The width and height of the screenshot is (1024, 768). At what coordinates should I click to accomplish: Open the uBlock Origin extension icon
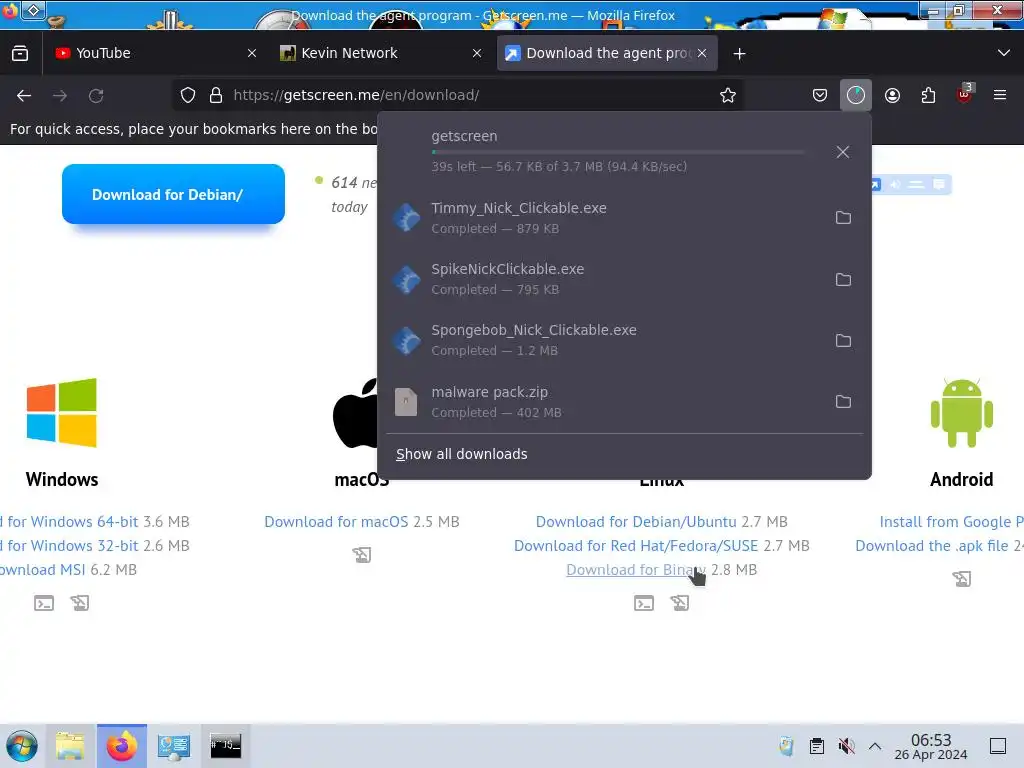point(964,95)
